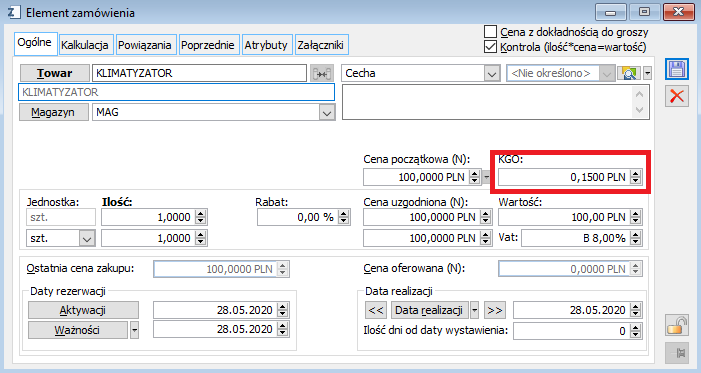This screenshot has height=373, width=701.
Task: Click the << previous date button
Action: click(x=376, y=310)
